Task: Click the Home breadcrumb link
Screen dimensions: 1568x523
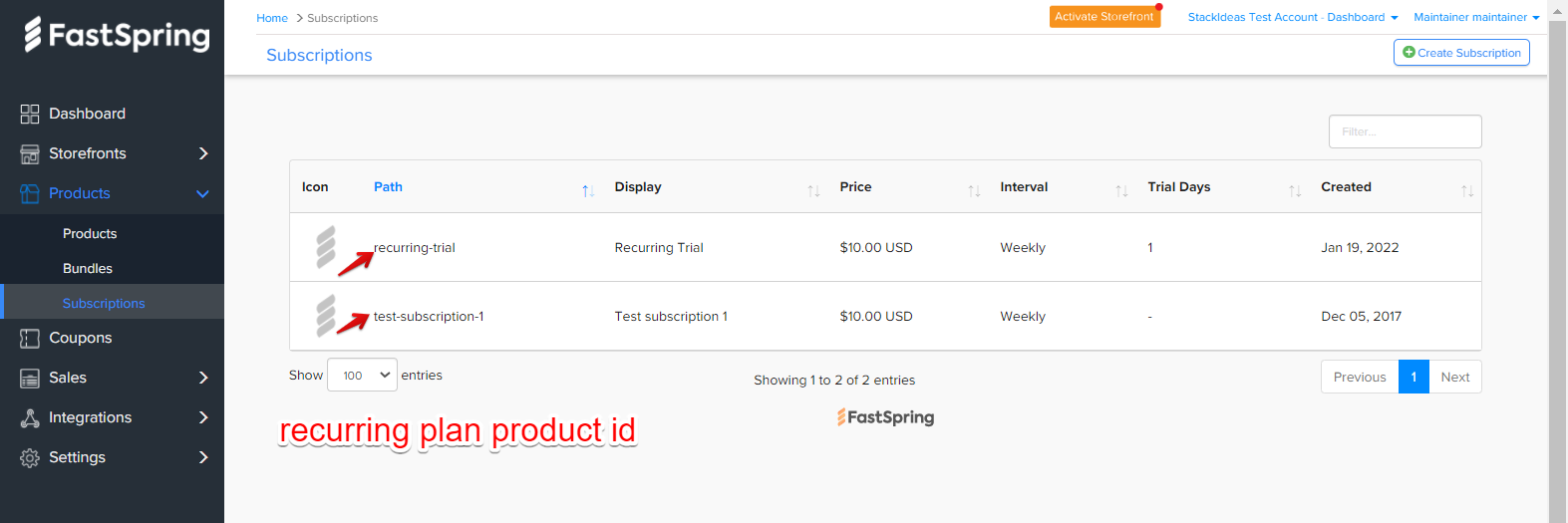Action: [272, 18]
